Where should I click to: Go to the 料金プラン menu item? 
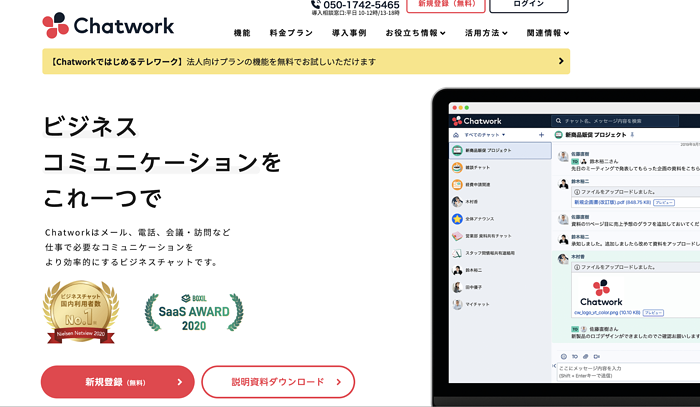click(x=292, y=33)
